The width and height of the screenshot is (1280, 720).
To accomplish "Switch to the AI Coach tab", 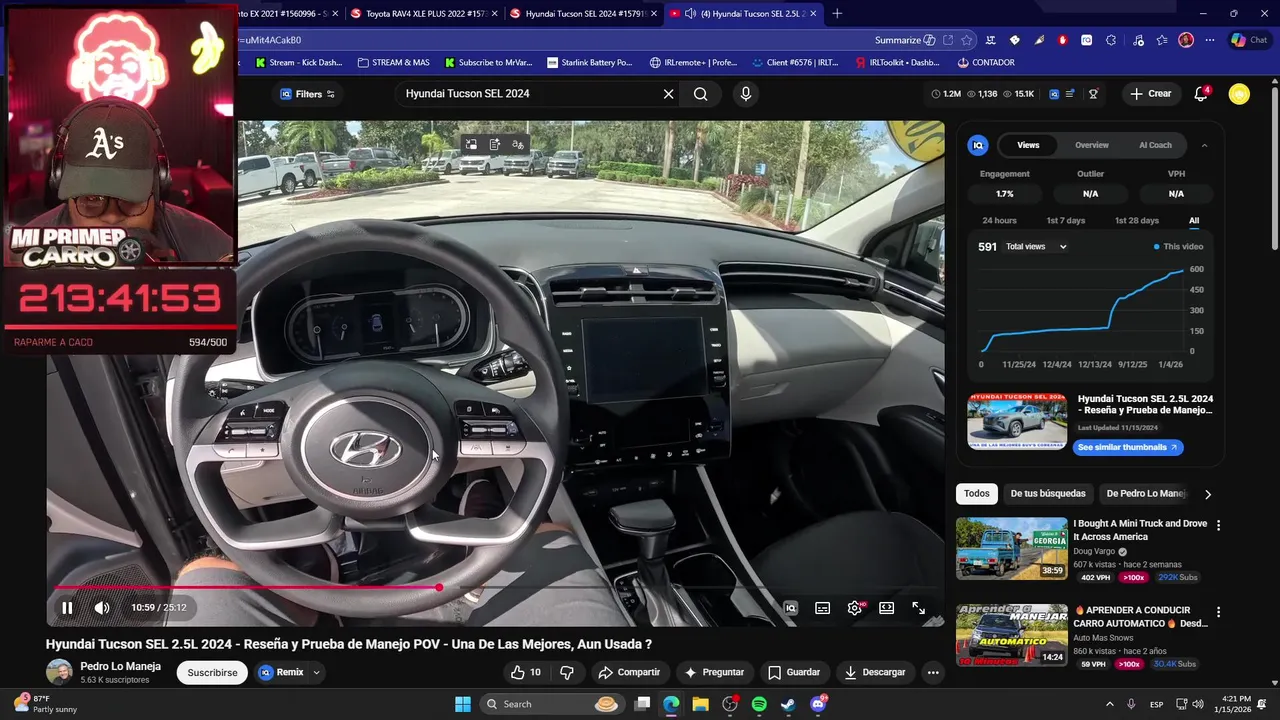I will 1155,145.
